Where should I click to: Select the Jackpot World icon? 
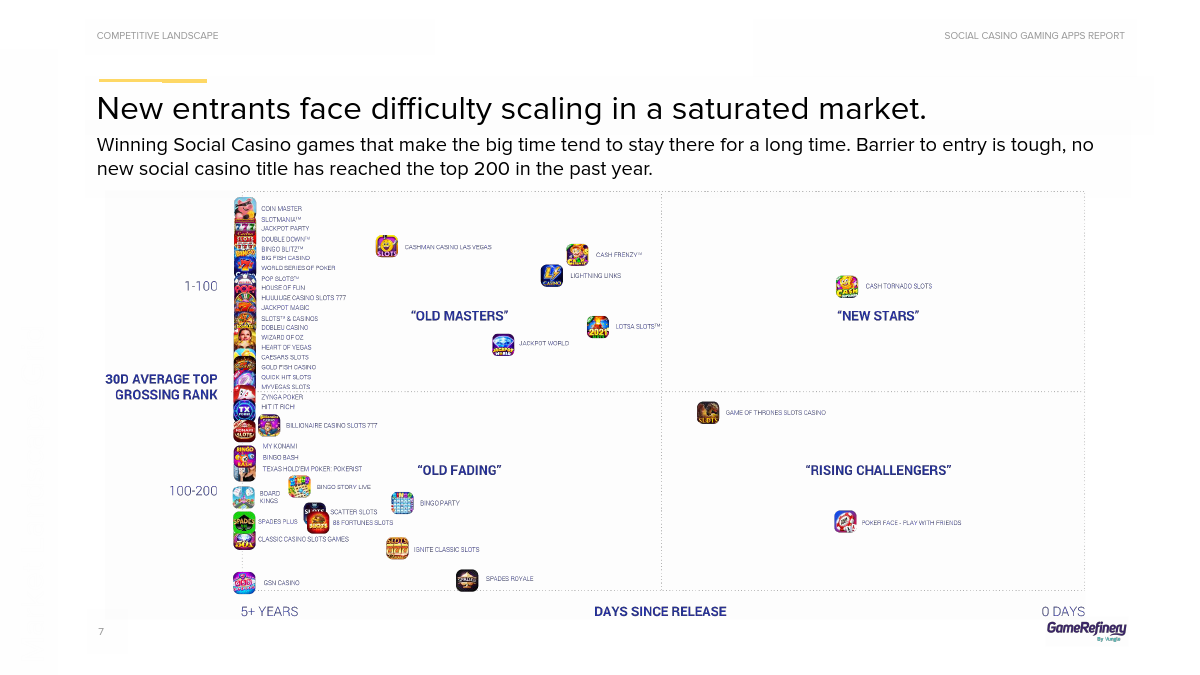[503, 345]
